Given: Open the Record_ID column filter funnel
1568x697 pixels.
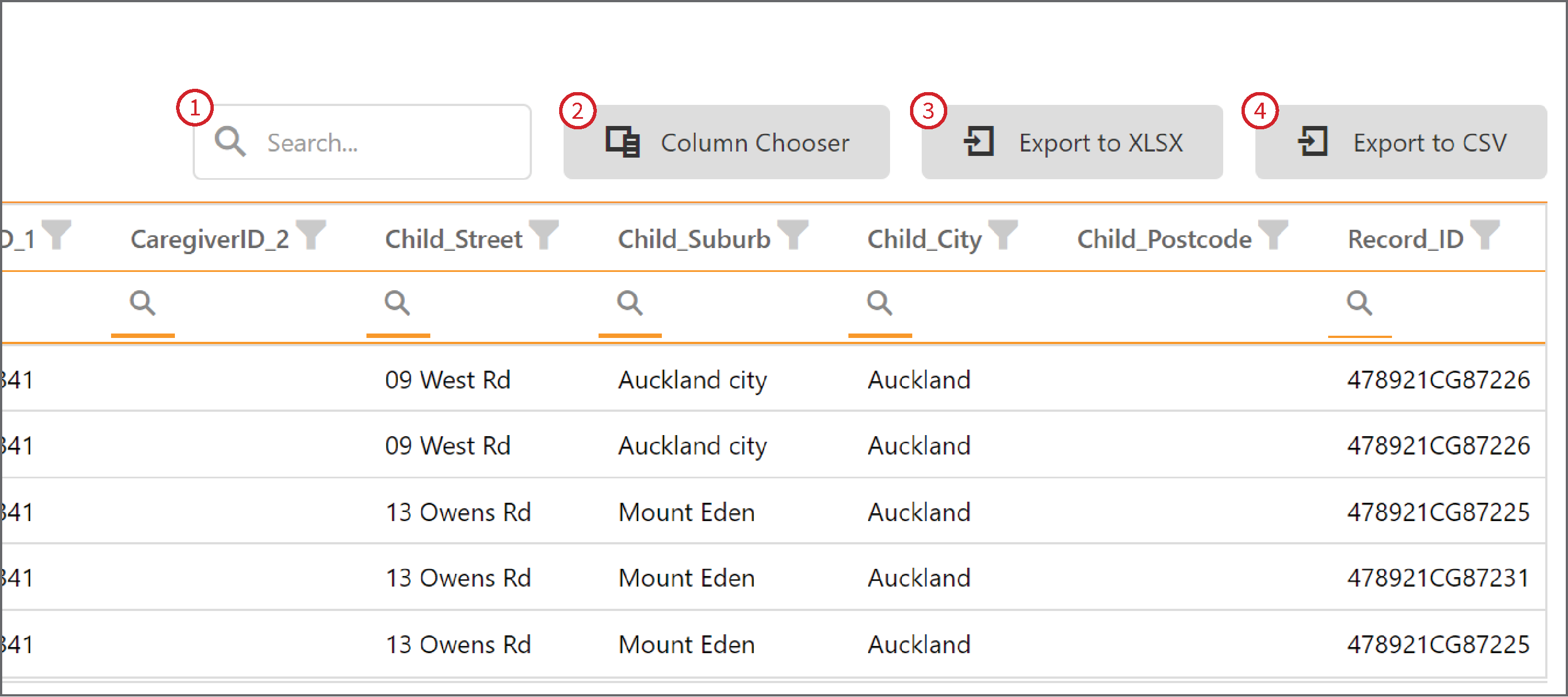Looking at the screenshot, I should point(1485,234).
